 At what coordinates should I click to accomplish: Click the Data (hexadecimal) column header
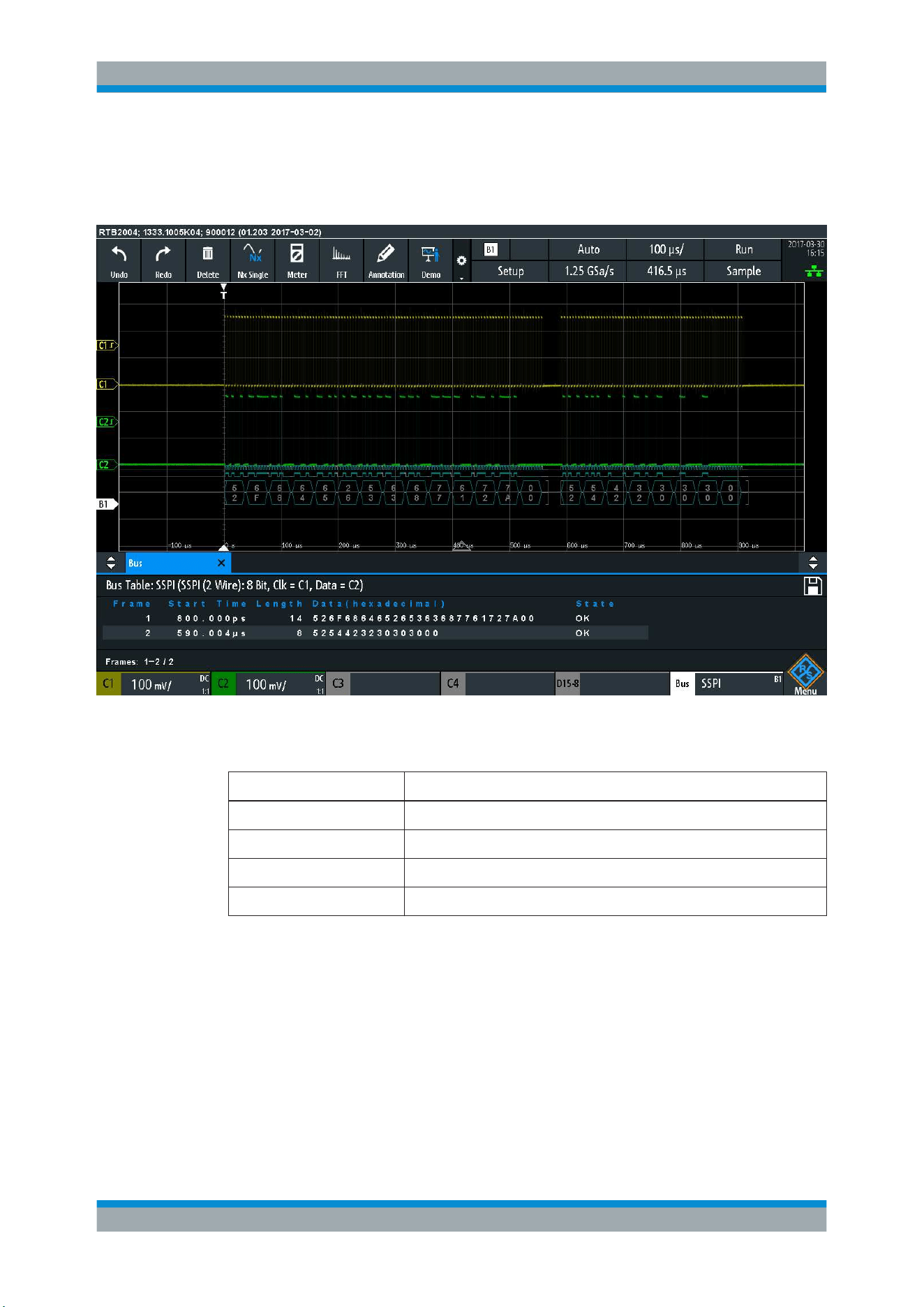pyautogui.click(x=378, y=604)
